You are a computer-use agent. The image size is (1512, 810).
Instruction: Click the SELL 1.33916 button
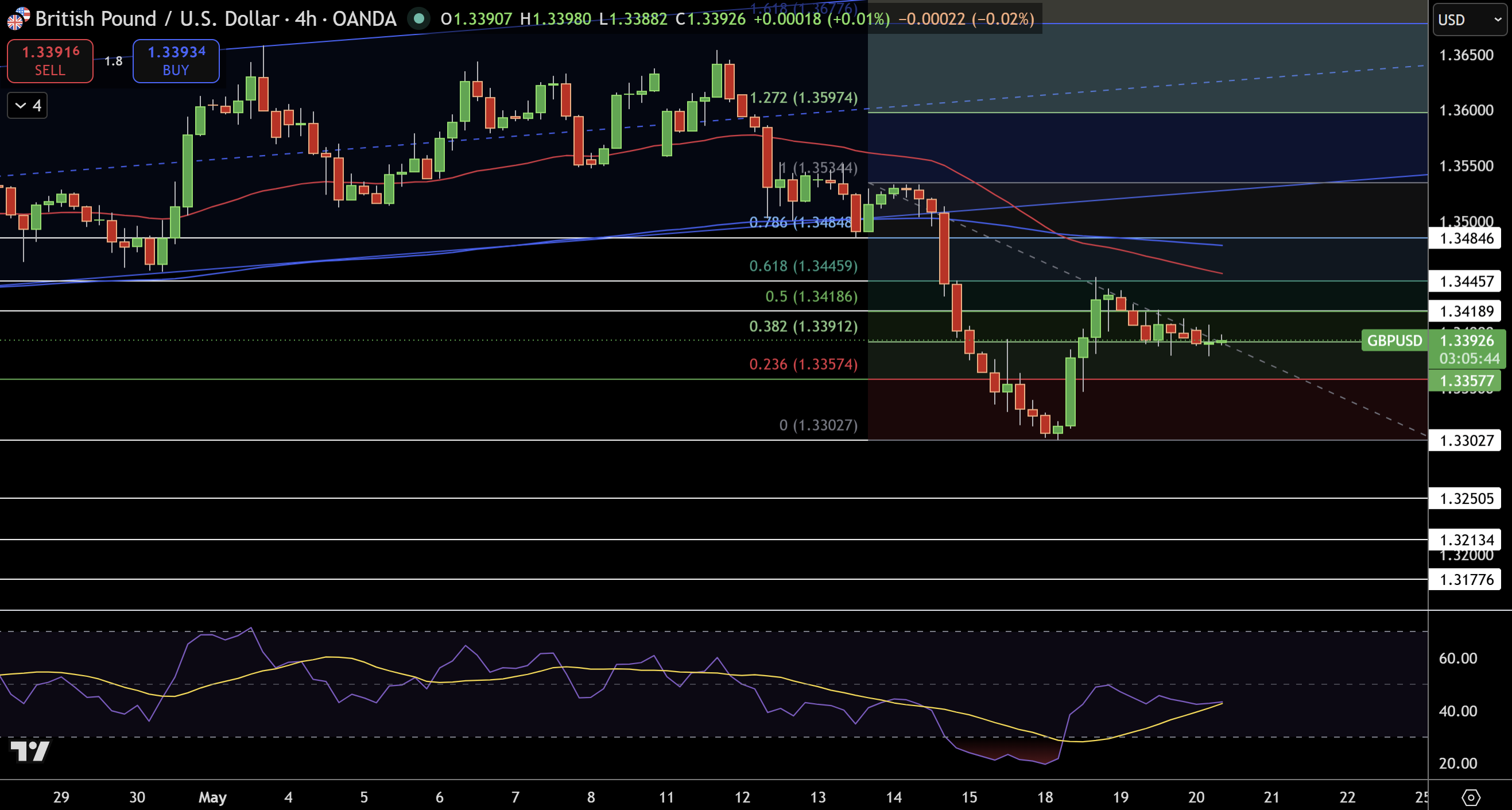pyautogui.click(x=50, y=61)
